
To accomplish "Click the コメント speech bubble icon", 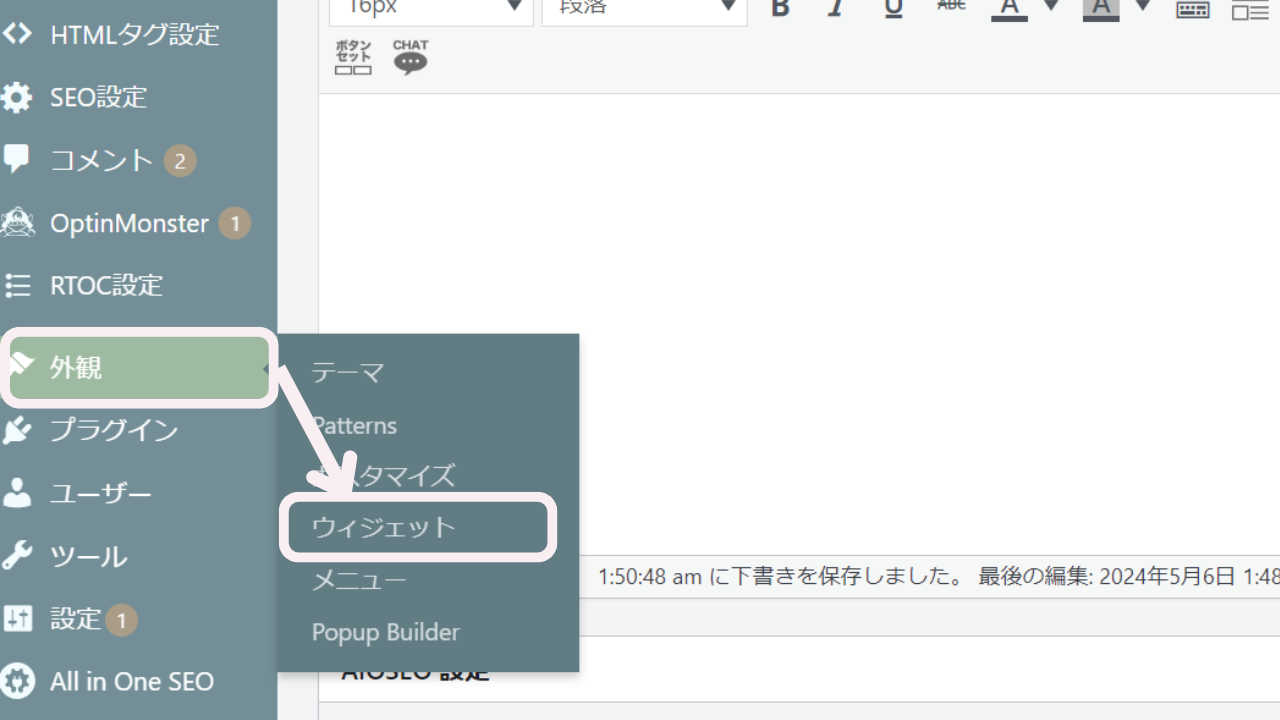I will click(x=16, y=158).
